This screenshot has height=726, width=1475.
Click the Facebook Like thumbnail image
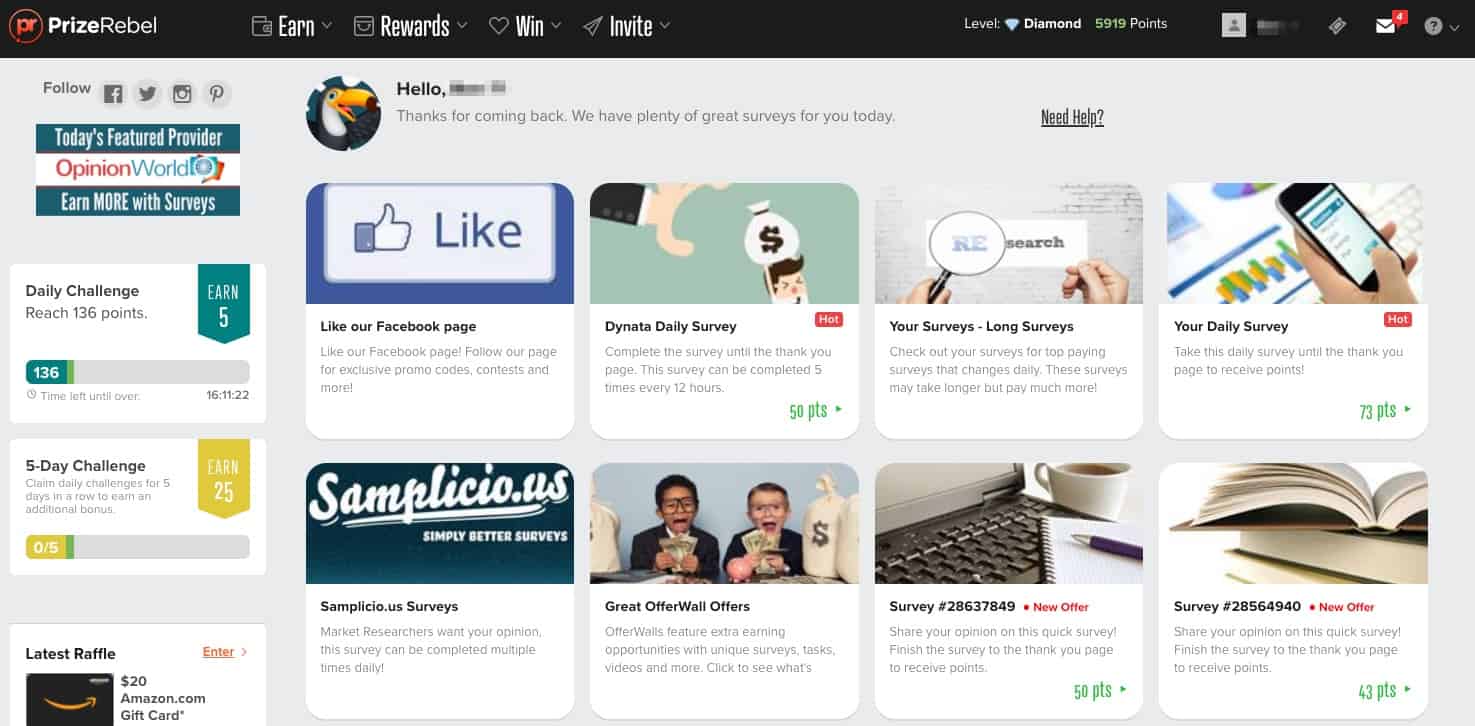click(440, 243)
